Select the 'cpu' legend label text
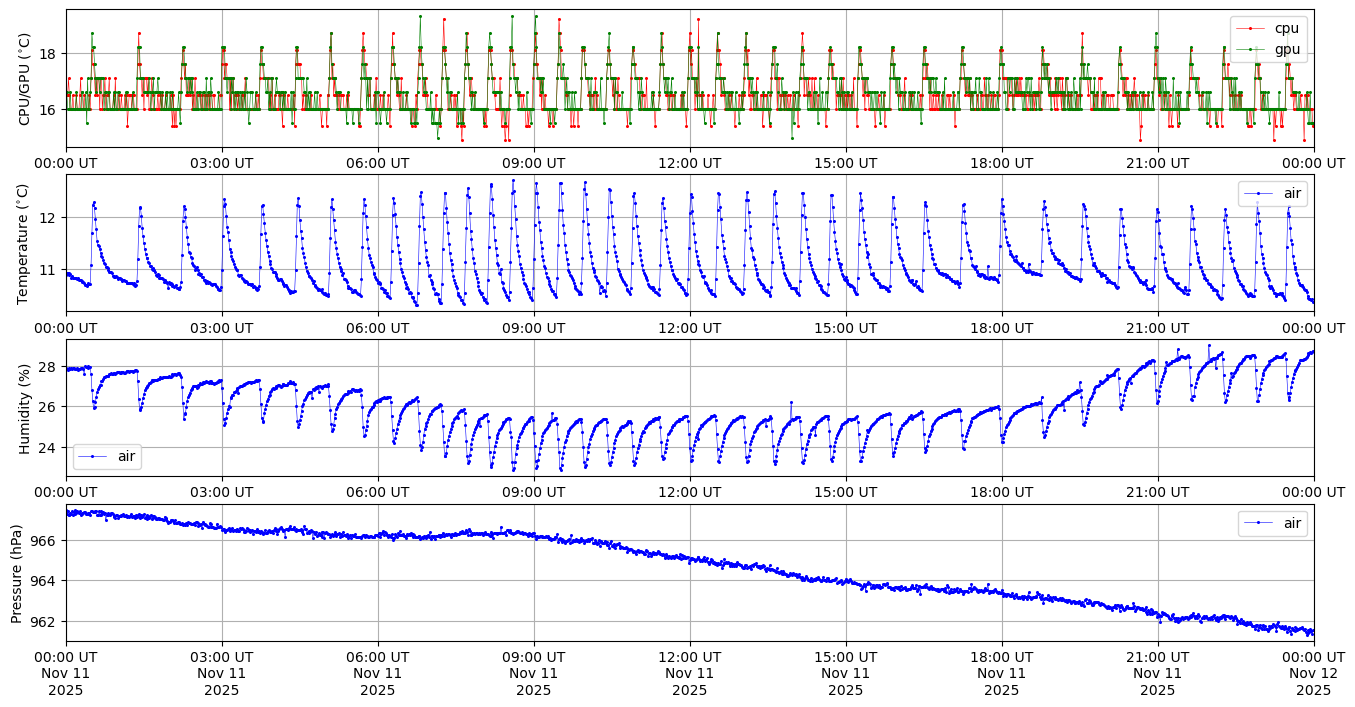1355x707 pixels. click(1286, 29)
